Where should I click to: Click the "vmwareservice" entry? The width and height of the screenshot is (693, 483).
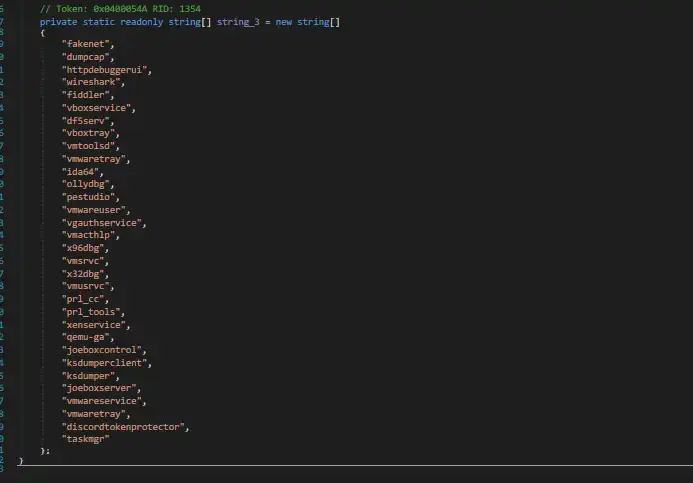pyautogui.click(x=102, y=400)
